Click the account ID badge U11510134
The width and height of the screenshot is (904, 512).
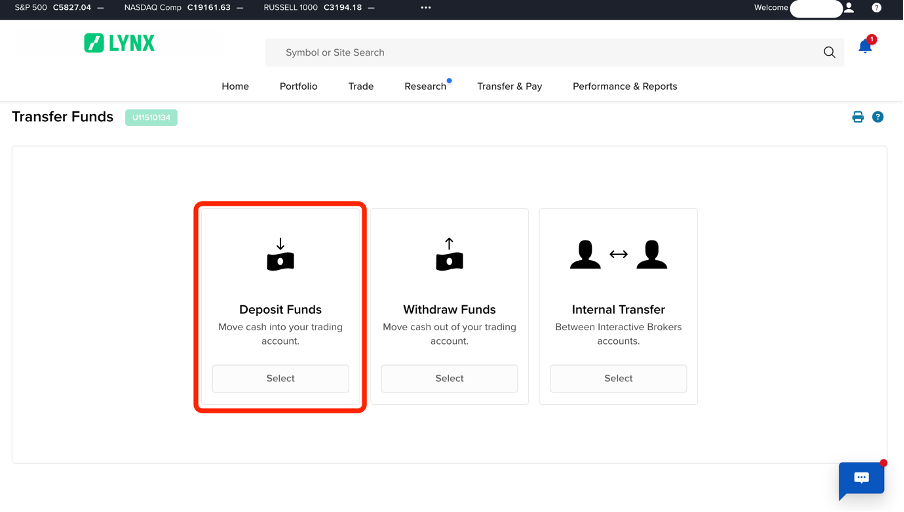coord(151,118)
